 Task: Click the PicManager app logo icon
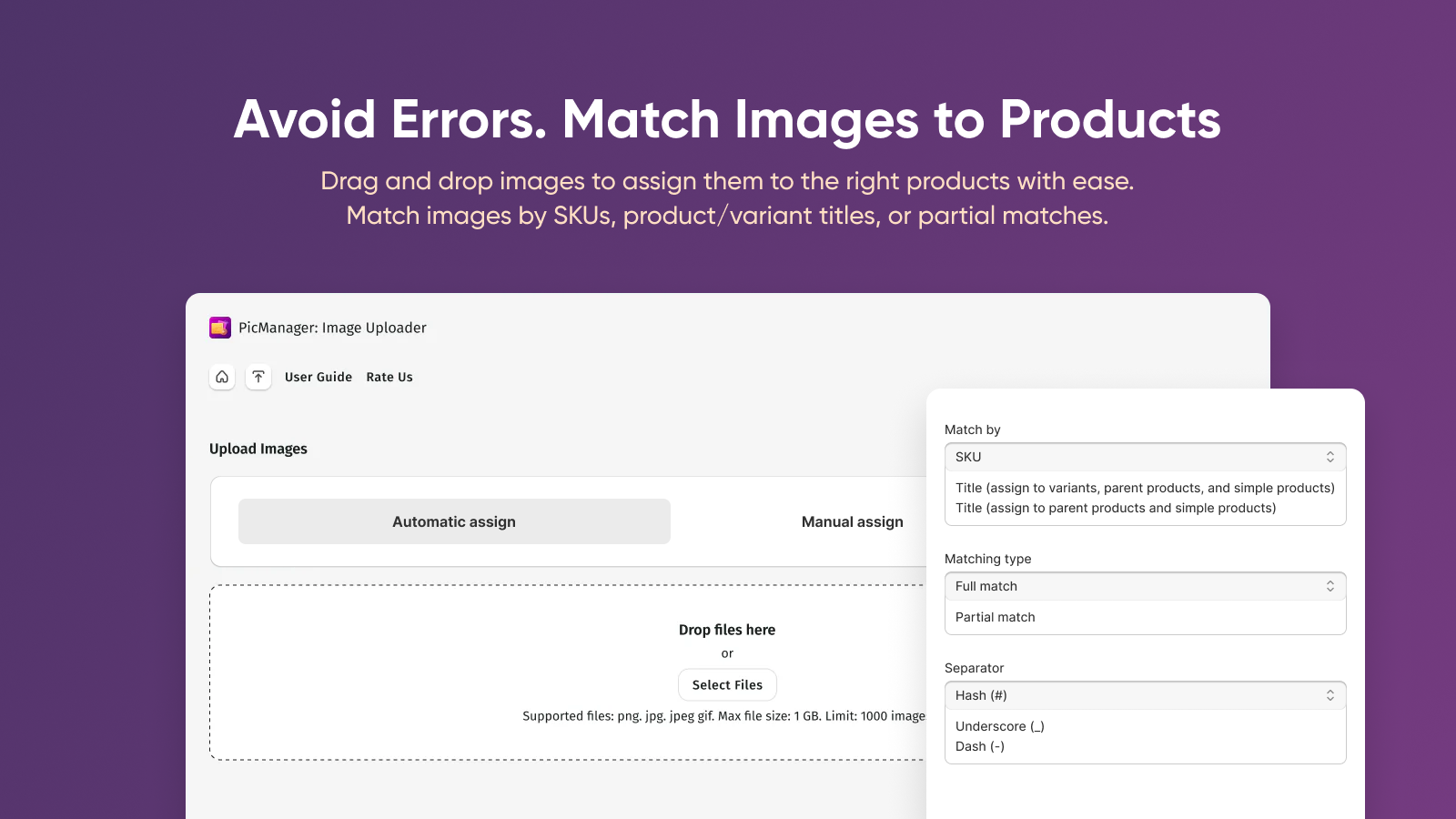coord(220,328)
